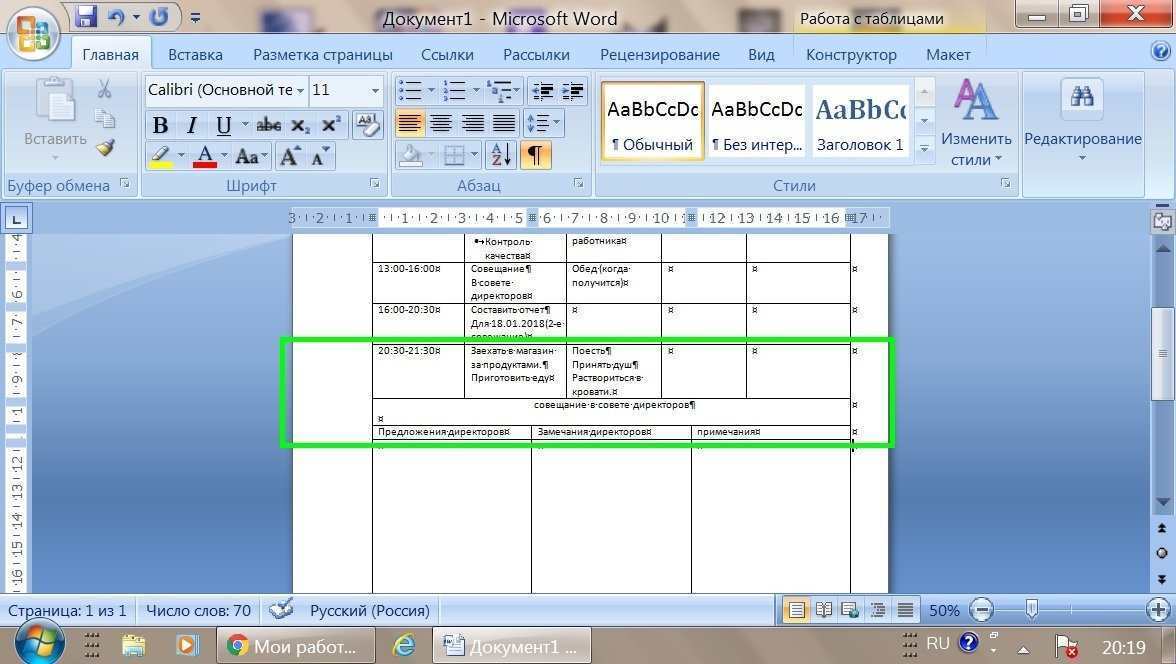
Task: Toggle Bold formatting
Action: (160, 125)
